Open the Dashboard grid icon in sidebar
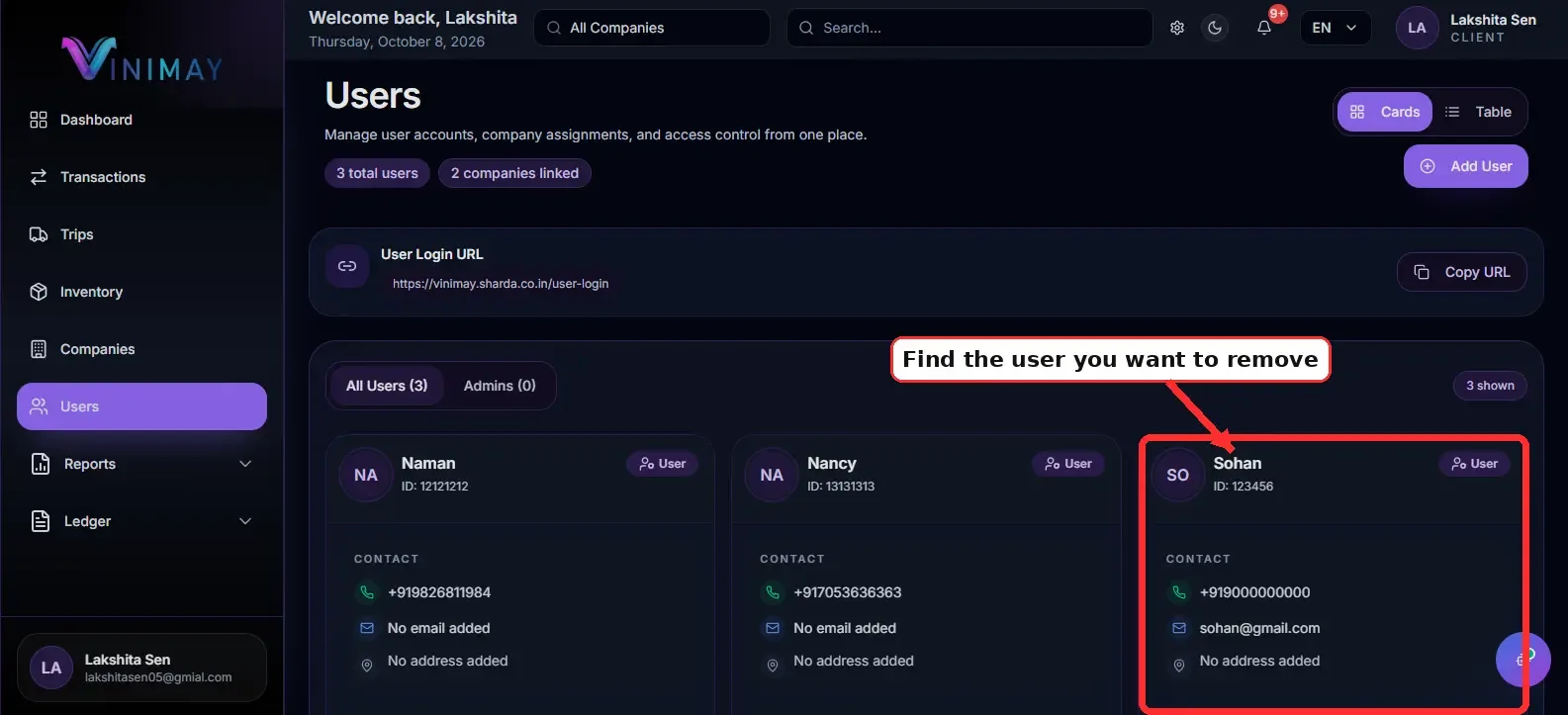 pyautogui.click(x=39, y=120)
